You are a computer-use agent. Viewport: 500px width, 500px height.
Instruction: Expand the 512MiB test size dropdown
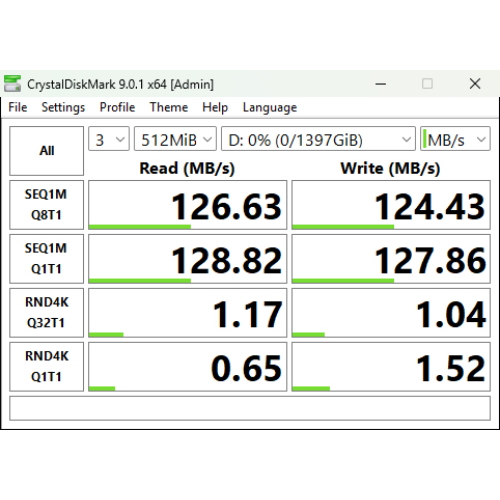pyautogui.click(x=175, y=139)
